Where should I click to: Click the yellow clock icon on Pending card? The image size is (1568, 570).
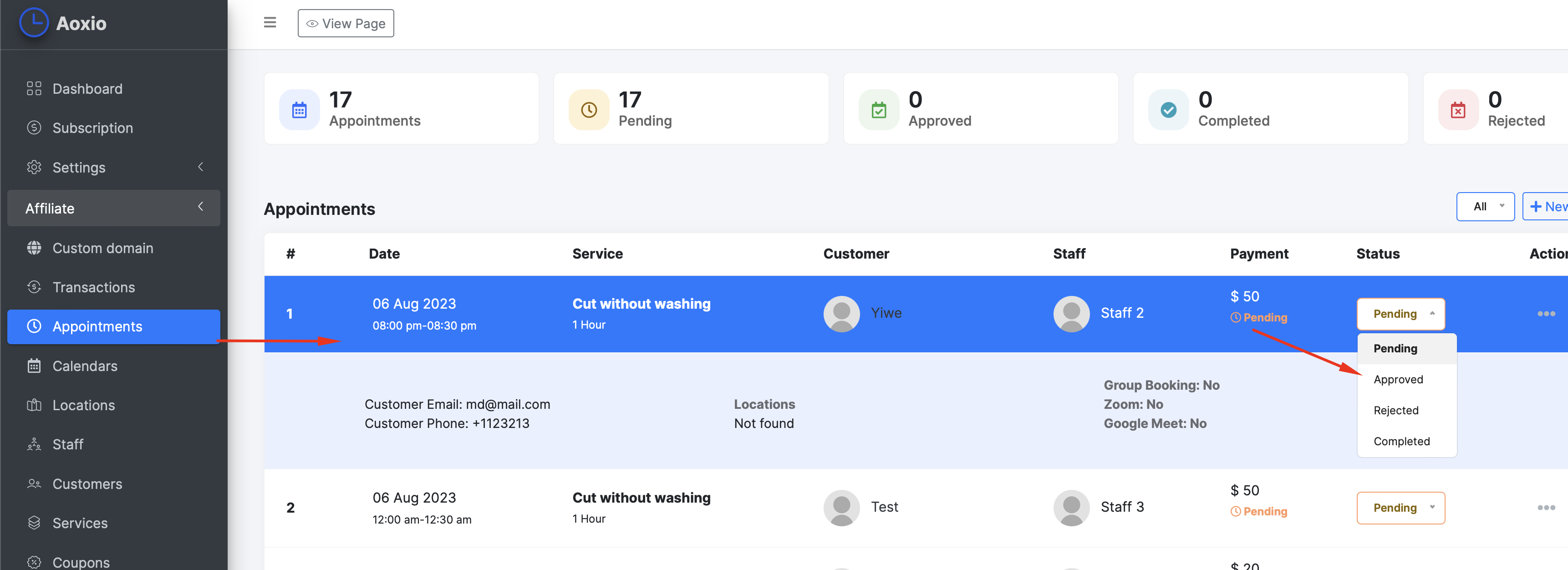589,110
